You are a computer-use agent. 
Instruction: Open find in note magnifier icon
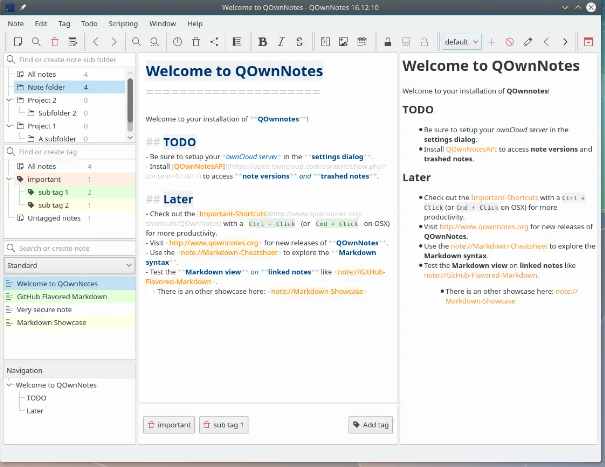(136, 42)
